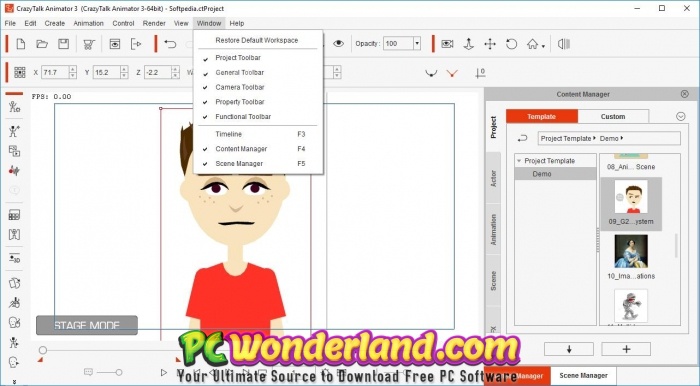Click the grid transform icon beside X field
Image resolution: width=700 pixels, height=386 pixels.
tap(20, 72)
